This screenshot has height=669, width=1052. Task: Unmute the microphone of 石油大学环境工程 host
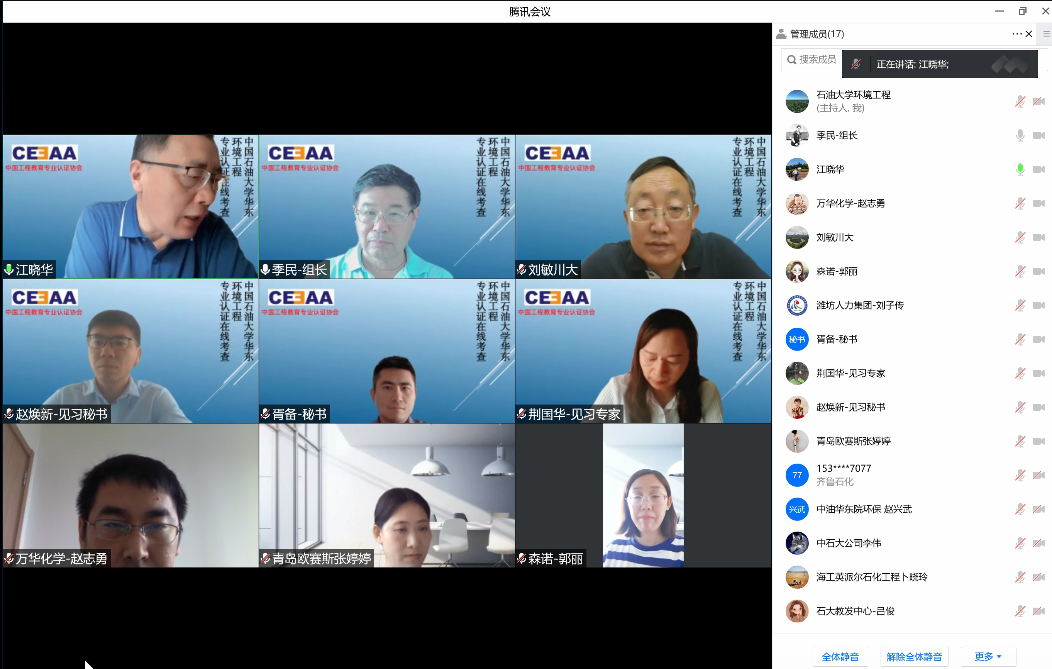pos(1020,101)
